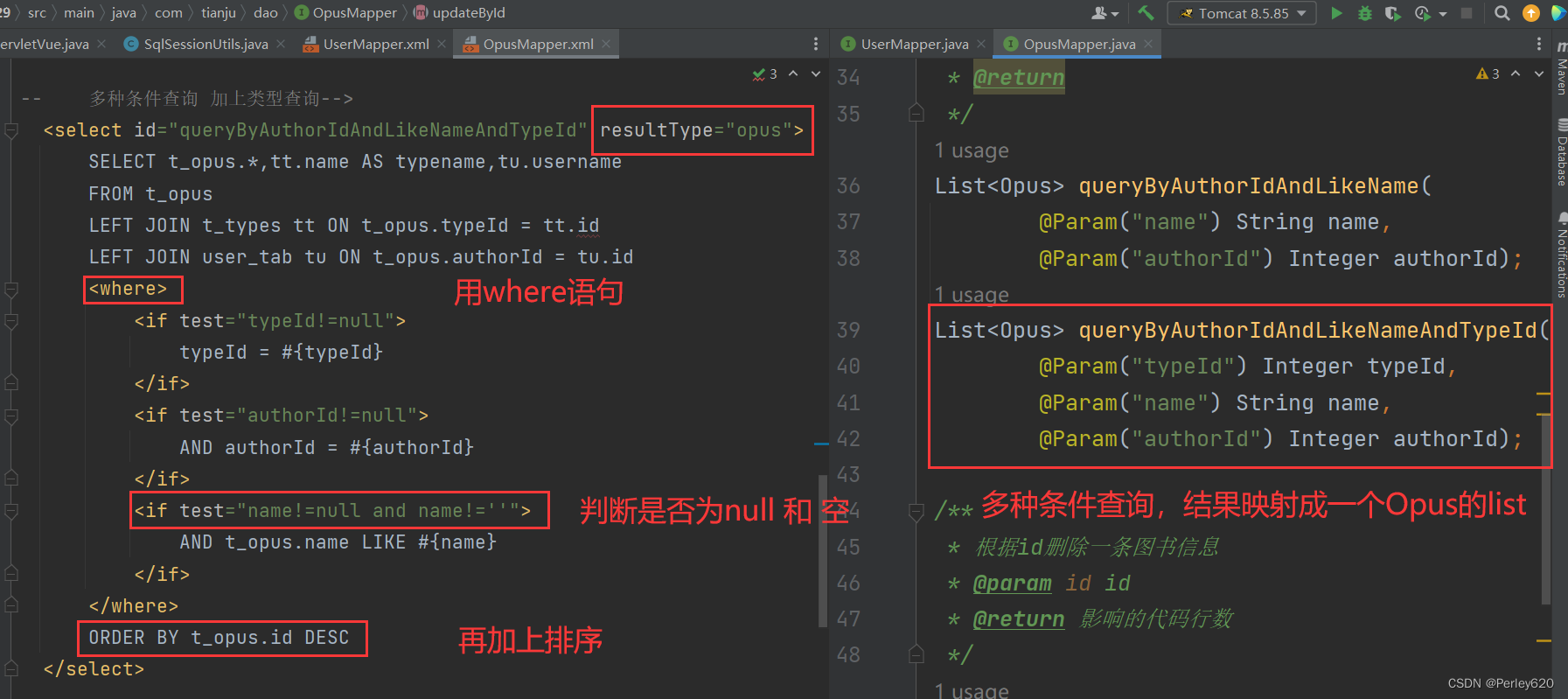The image size is (1568, 699).
Task: Open the Notifications tool window
Action: [x=1561, y=255]
